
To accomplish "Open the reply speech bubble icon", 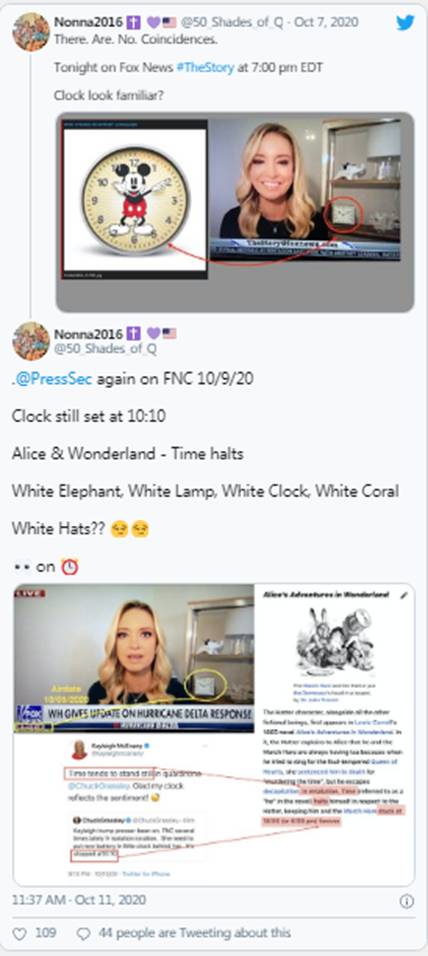I will coord(84,933).
